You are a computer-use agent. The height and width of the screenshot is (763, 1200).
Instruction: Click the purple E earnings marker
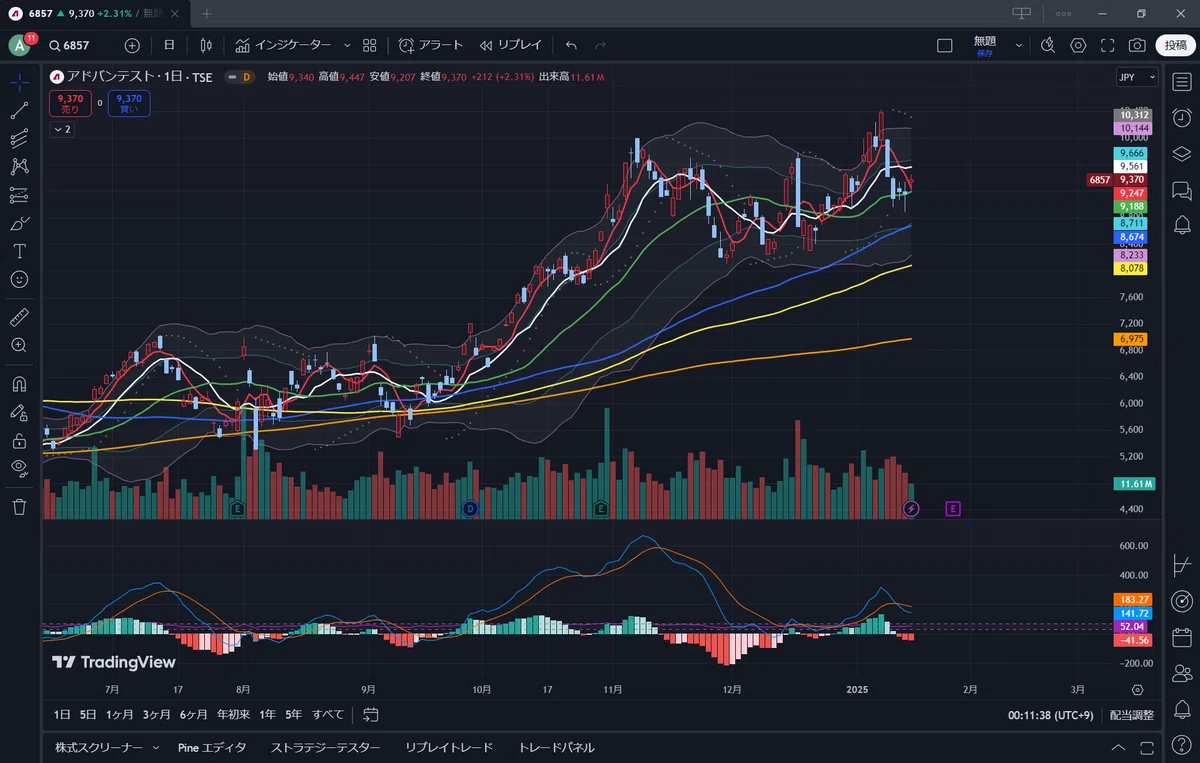pos(952,509)
